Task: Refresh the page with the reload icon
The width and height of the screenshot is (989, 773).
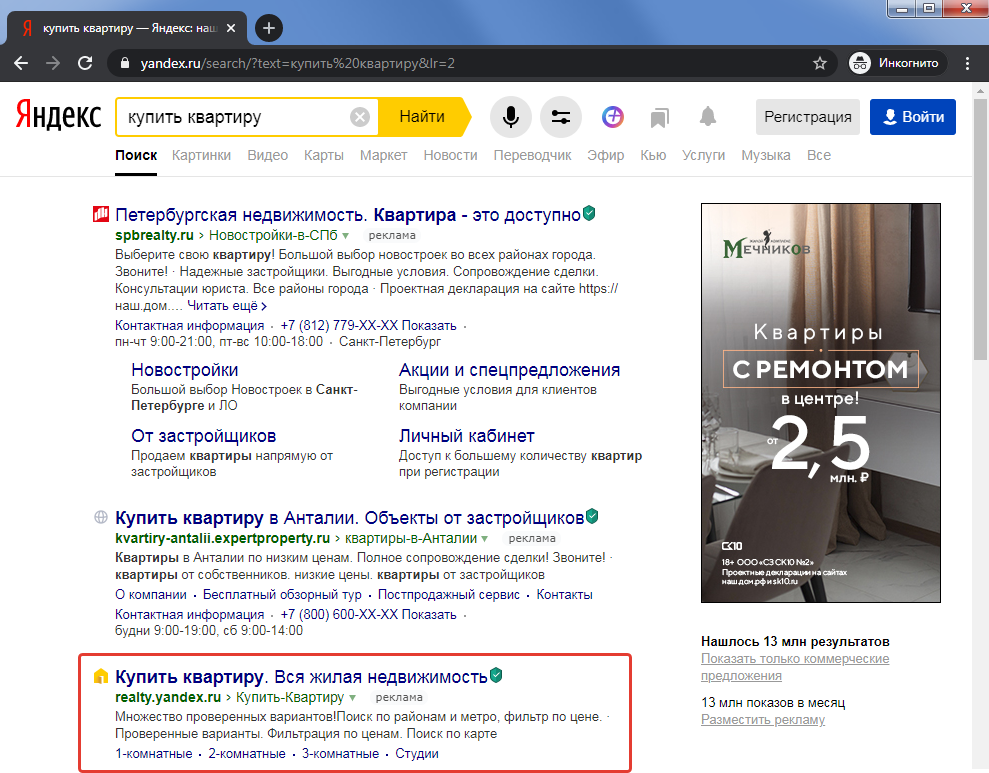Action: (83, 62)
